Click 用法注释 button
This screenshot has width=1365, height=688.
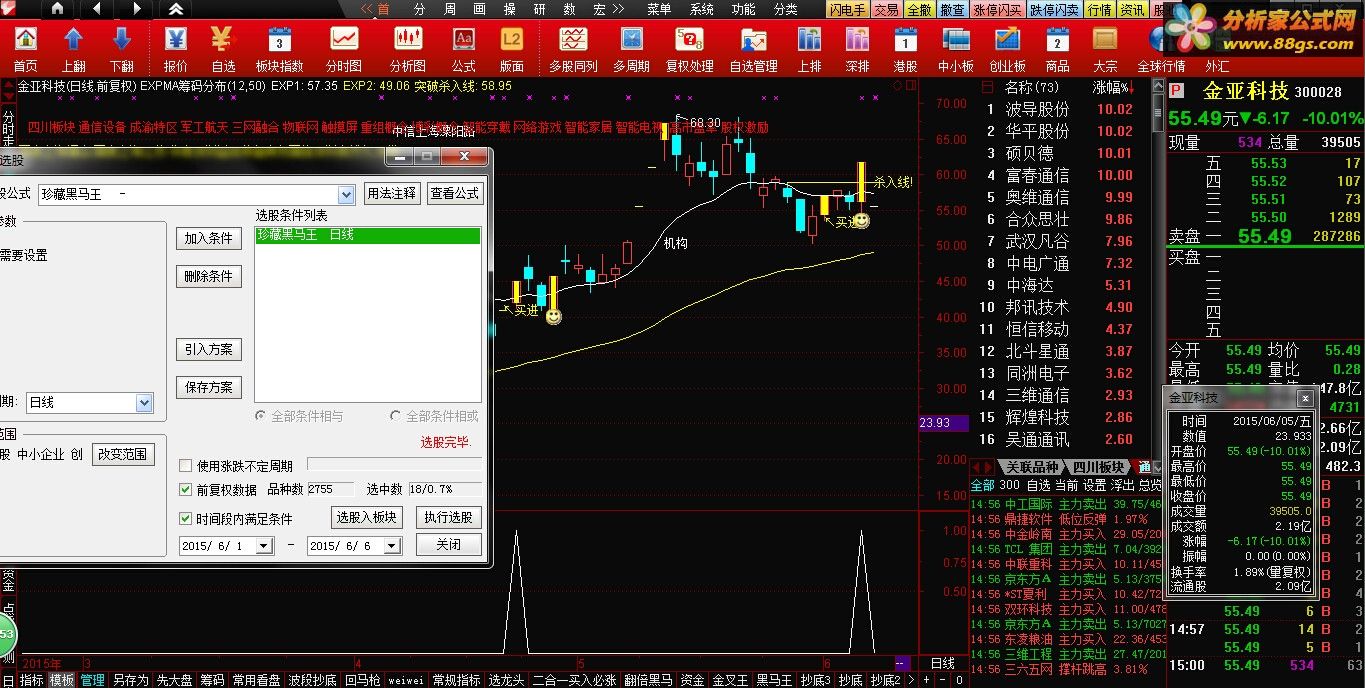click(391, 194)
